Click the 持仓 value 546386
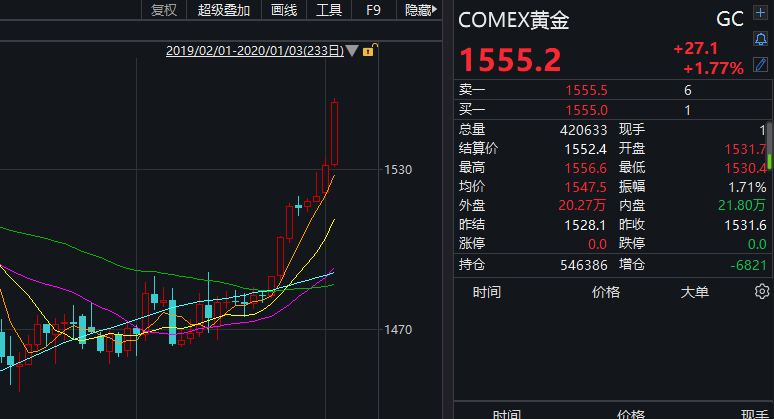 (583, 265)
